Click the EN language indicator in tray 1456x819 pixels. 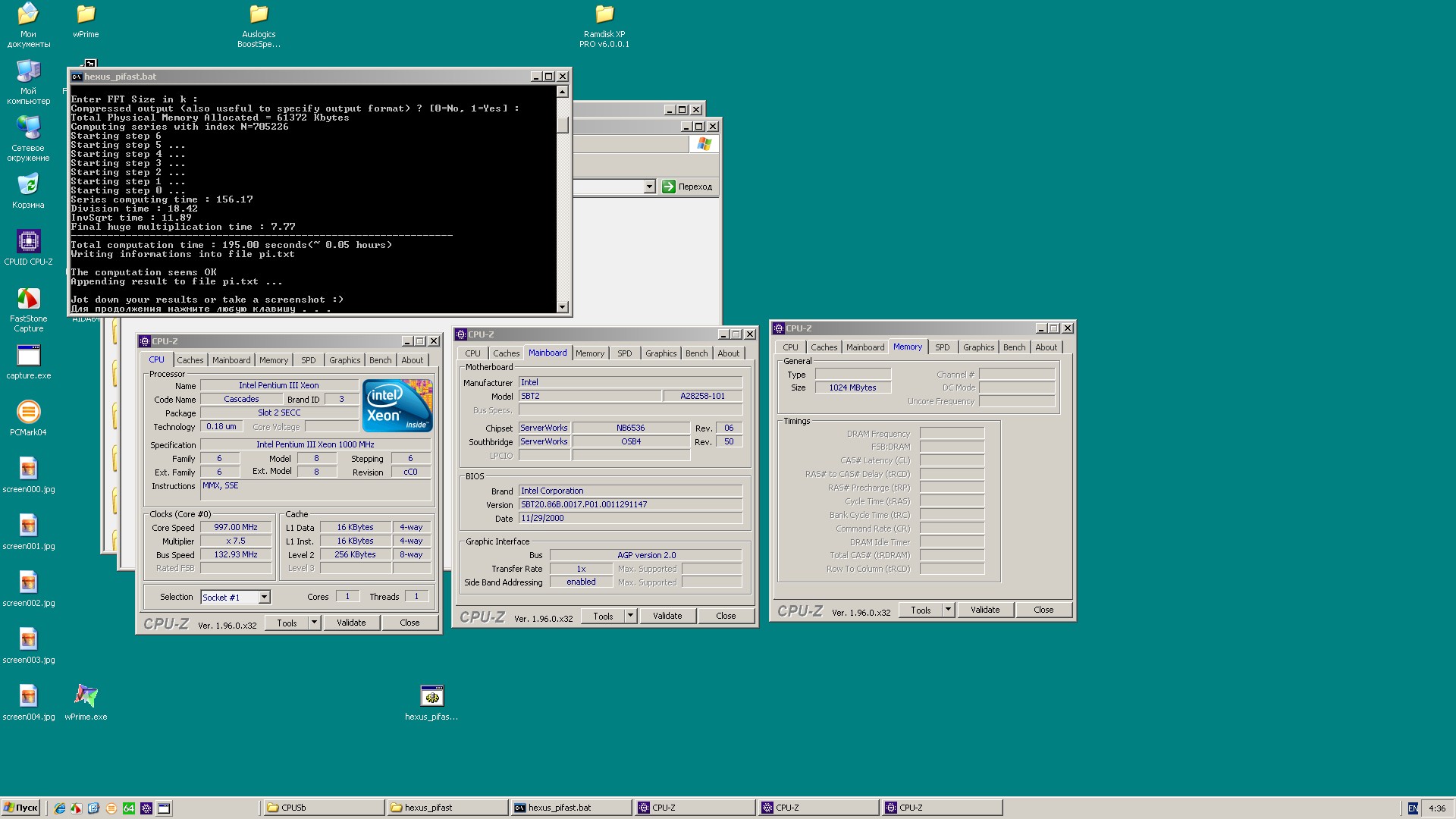[x=1413, y=808]
